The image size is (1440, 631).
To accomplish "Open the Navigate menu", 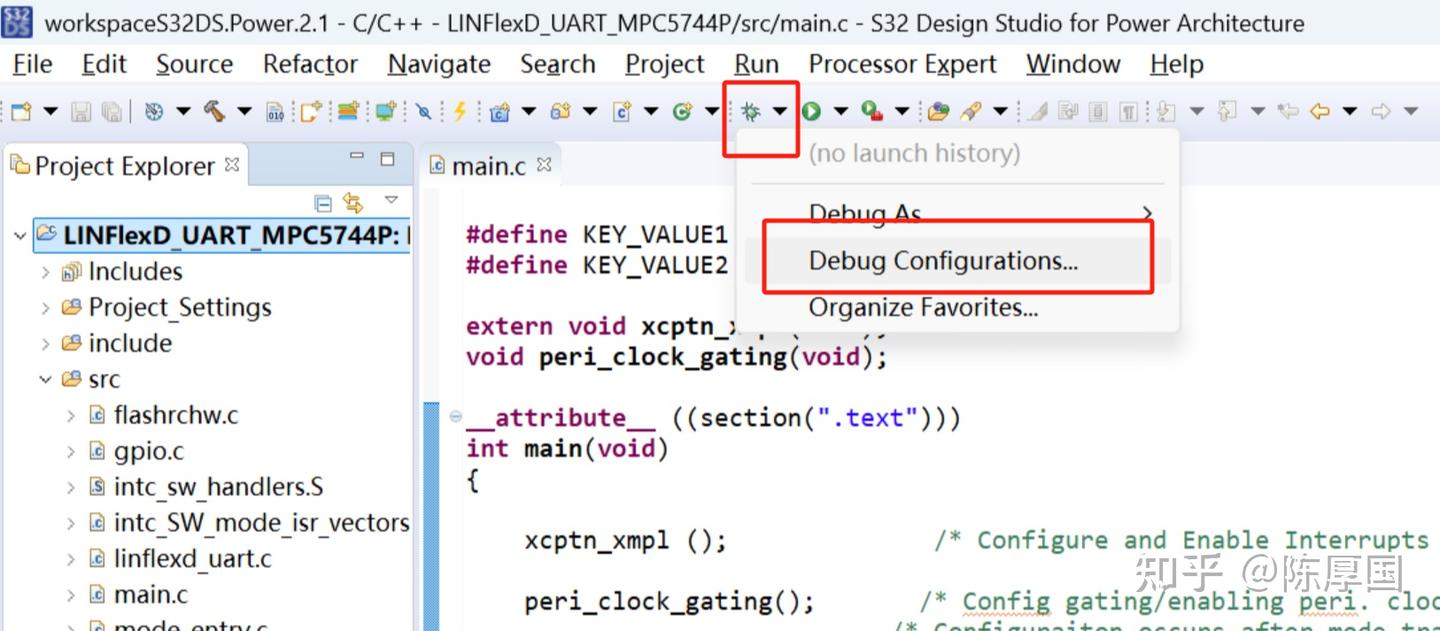I will pos(439,64).
